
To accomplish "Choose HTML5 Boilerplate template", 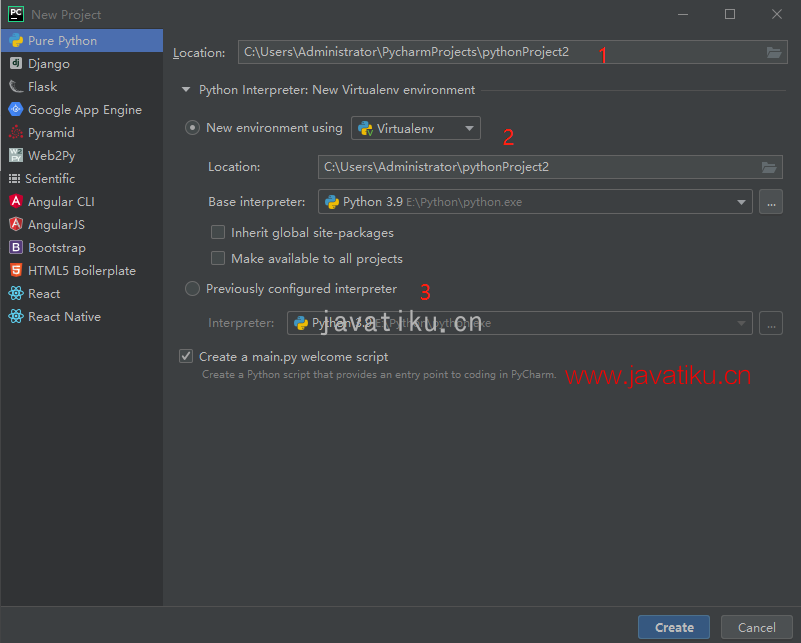I will coord(82,271).
